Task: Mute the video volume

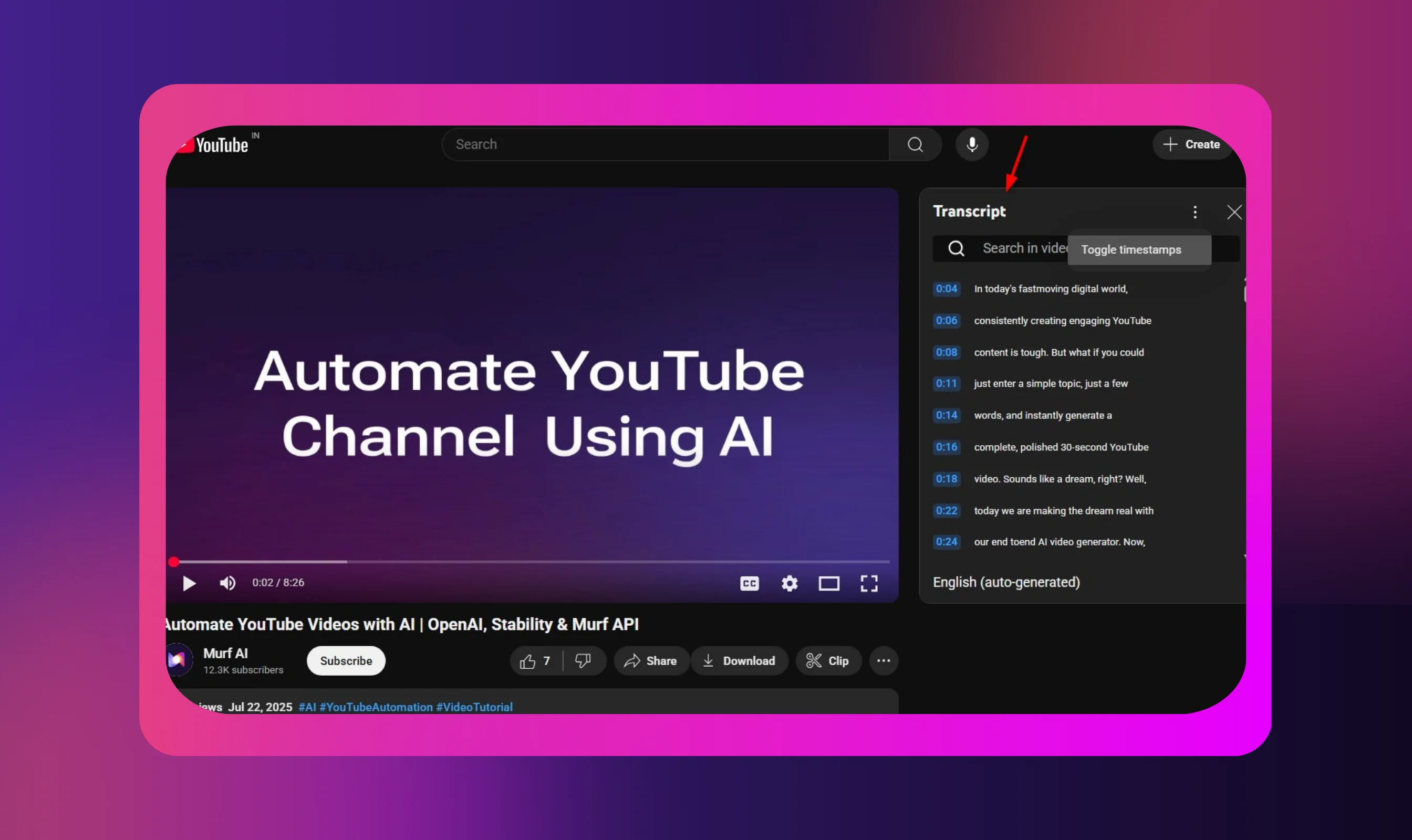Action: click(227, 583)
